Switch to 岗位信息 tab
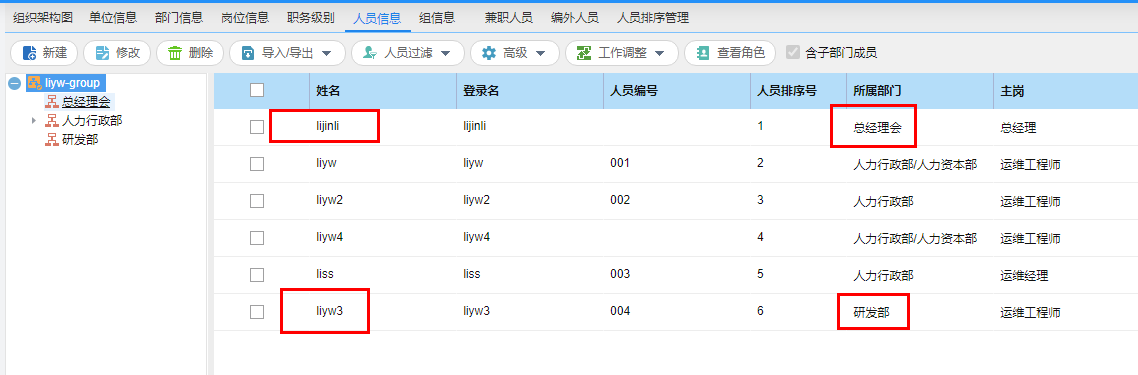The width and height of the screenshot is (1138, 375). 245,18
